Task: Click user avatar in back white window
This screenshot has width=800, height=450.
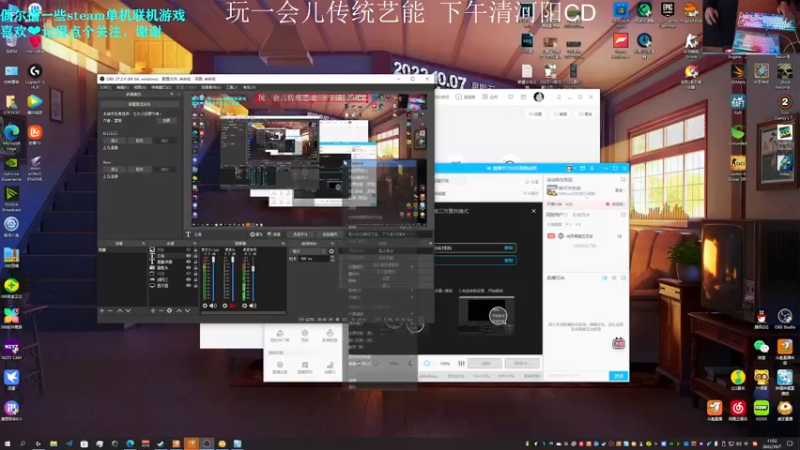Action: click(x=539, y=97)
